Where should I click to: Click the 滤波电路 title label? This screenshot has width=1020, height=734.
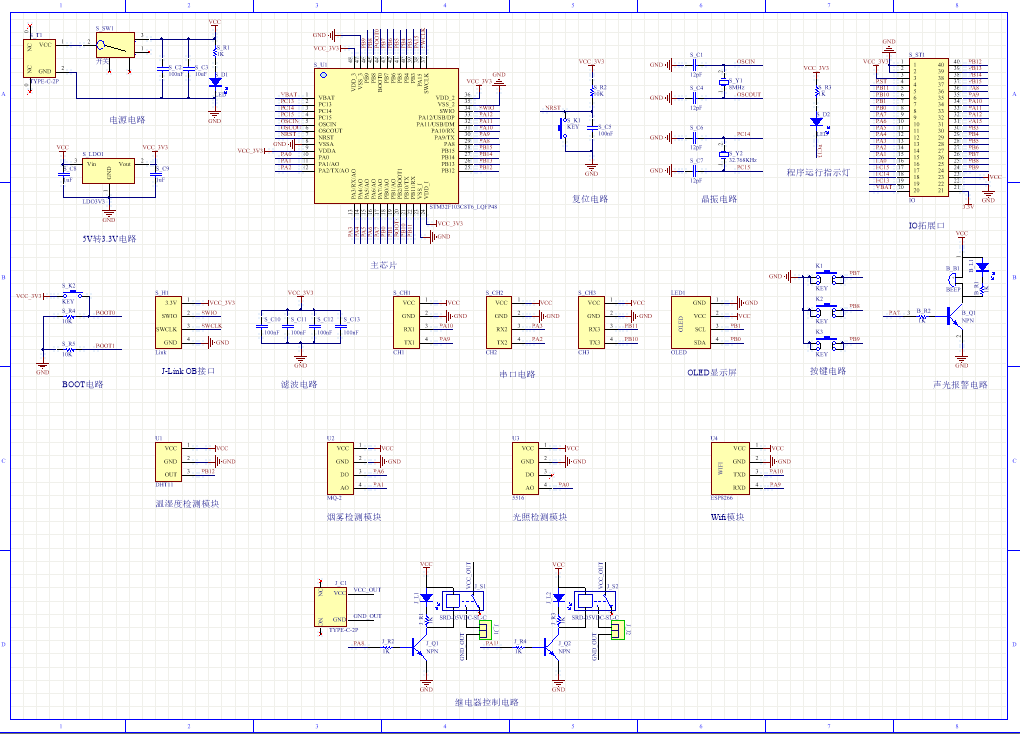pos(299,384)
